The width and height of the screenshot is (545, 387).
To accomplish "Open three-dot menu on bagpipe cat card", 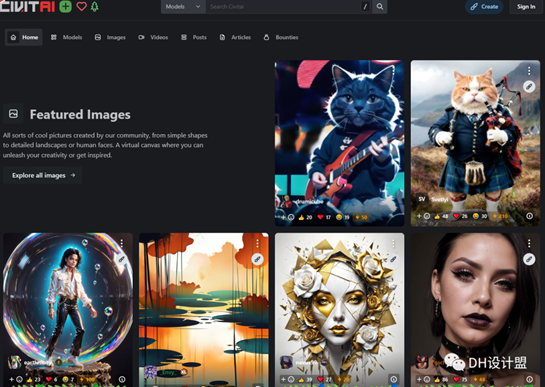I will (x=529, y=71).
